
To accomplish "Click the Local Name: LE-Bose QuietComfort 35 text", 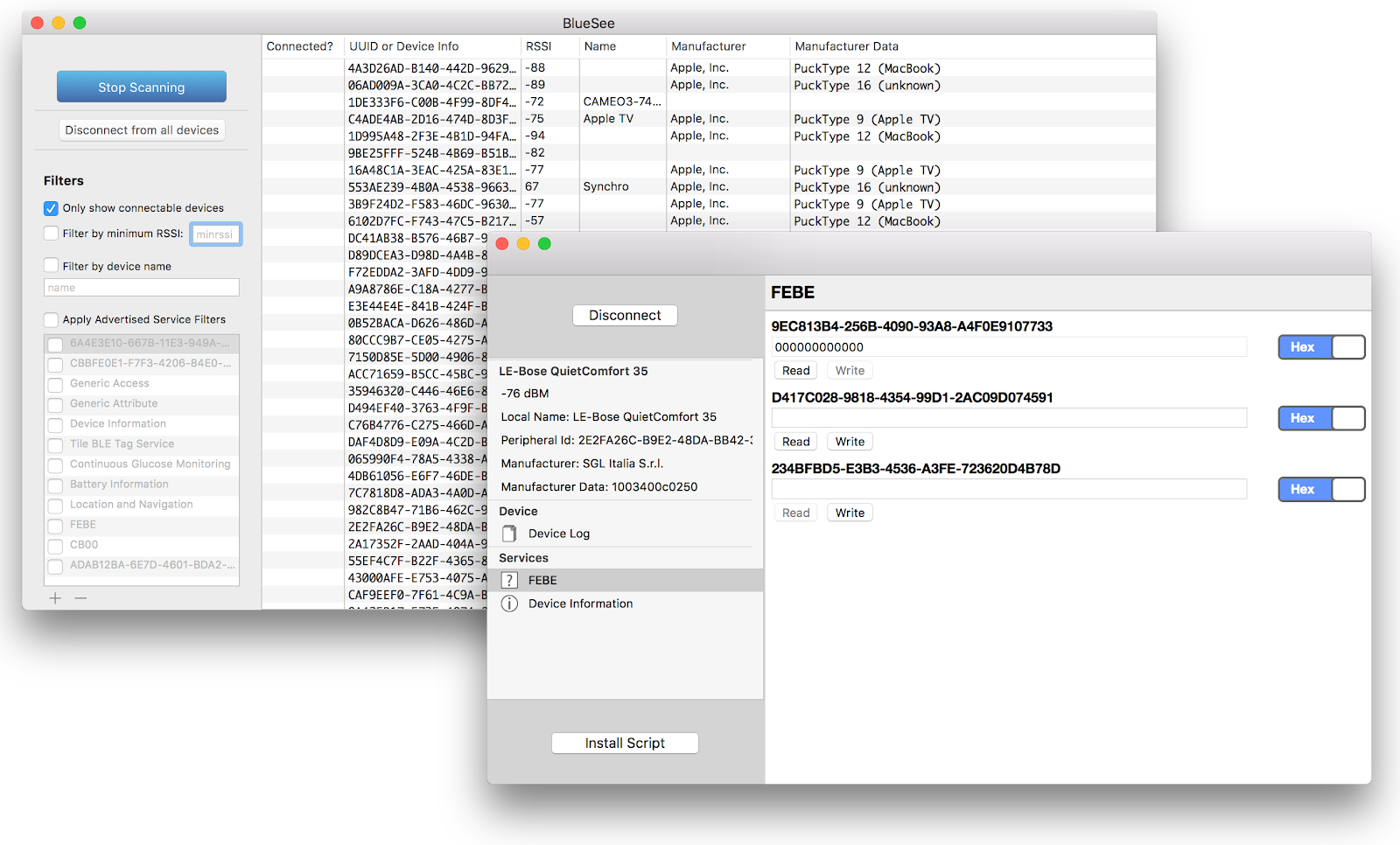I will point(609,417).
